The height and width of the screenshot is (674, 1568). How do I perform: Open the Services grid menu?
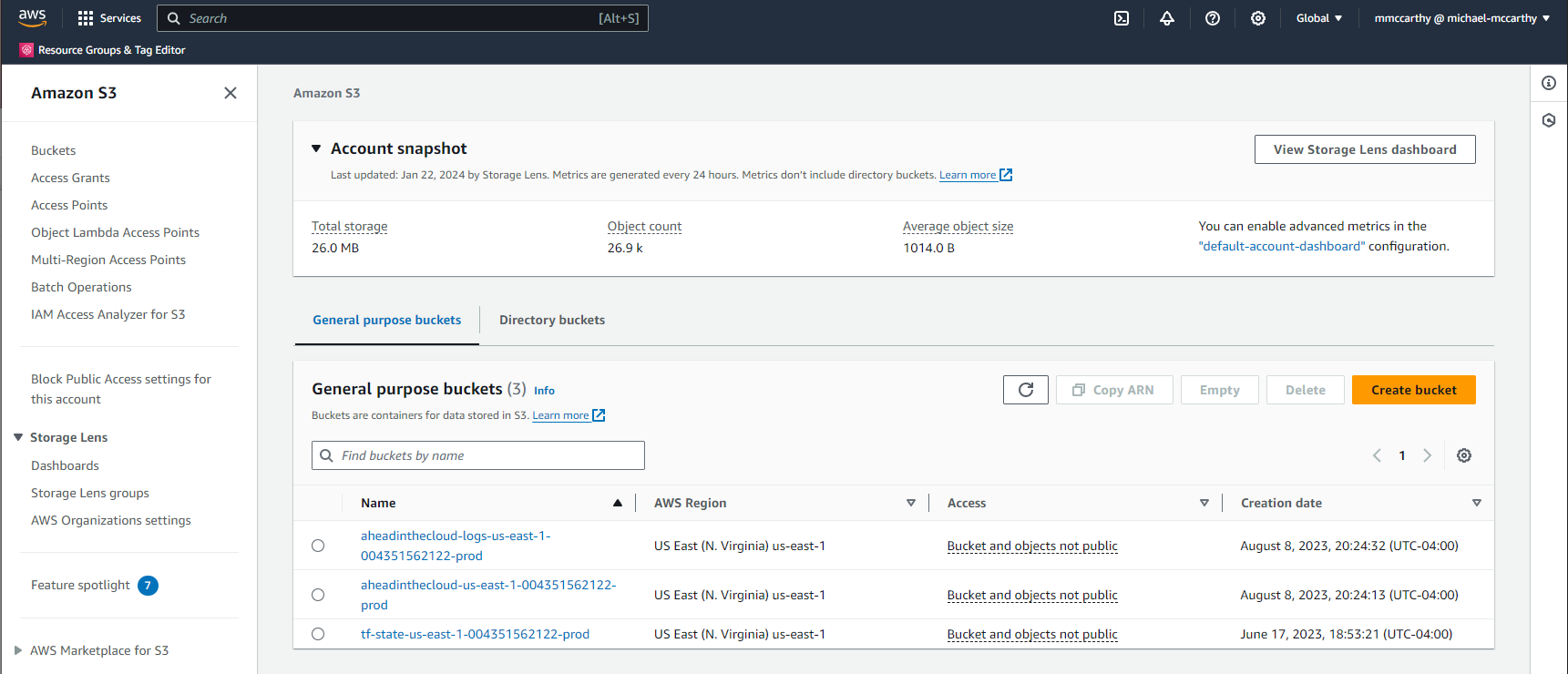109,18
